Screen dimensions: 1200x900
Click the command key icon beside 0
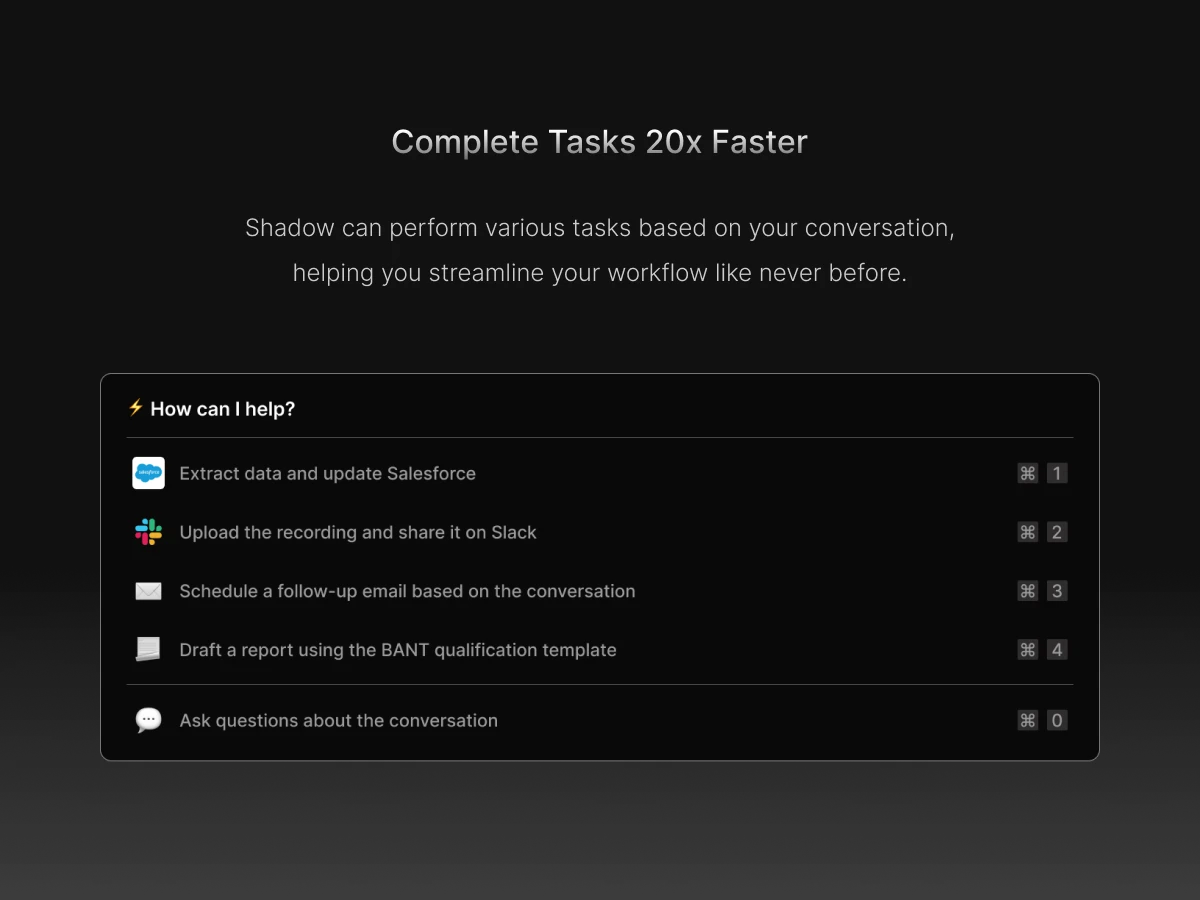pos(1028,720)
